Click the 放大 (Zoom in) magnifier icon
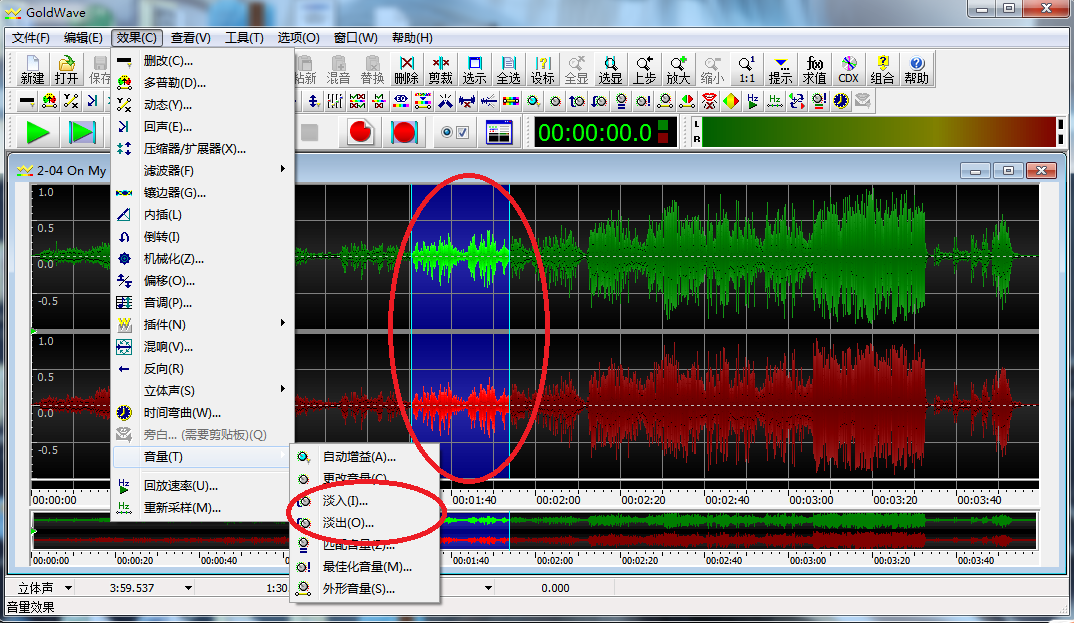This screenshot has height=623, width=1074. pos(678,69)
